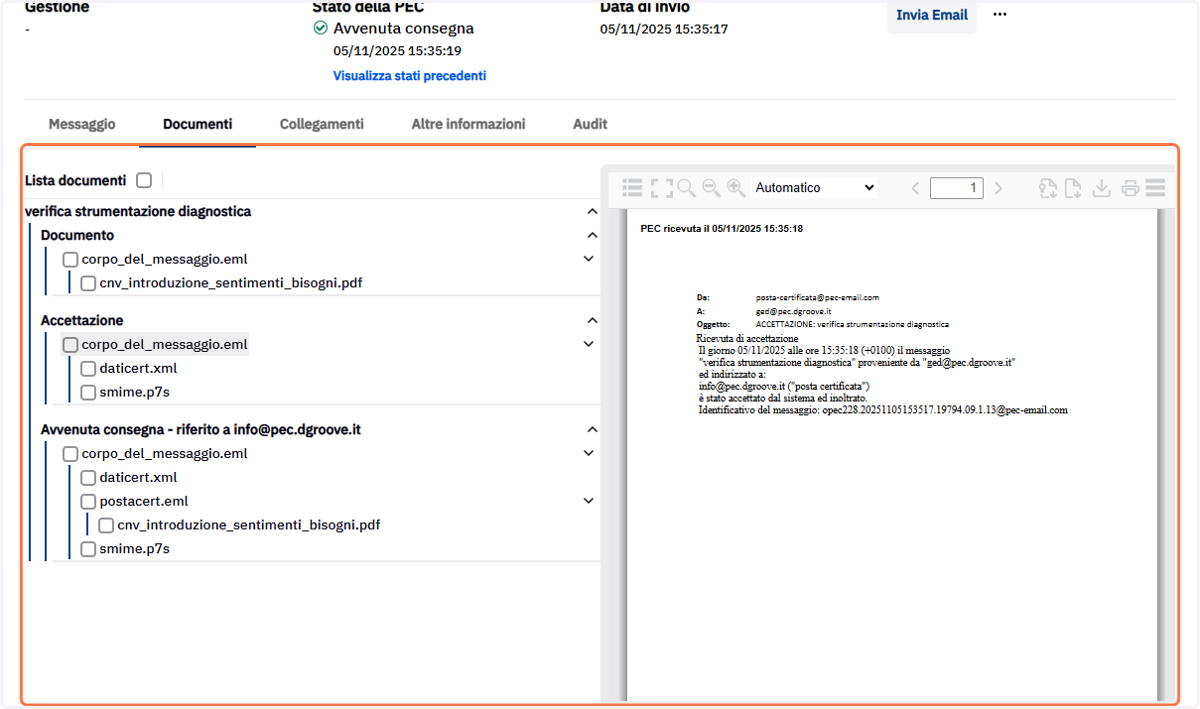
Task: Click the document icon with circular arrows
Action: click(x=1048, y=188)
